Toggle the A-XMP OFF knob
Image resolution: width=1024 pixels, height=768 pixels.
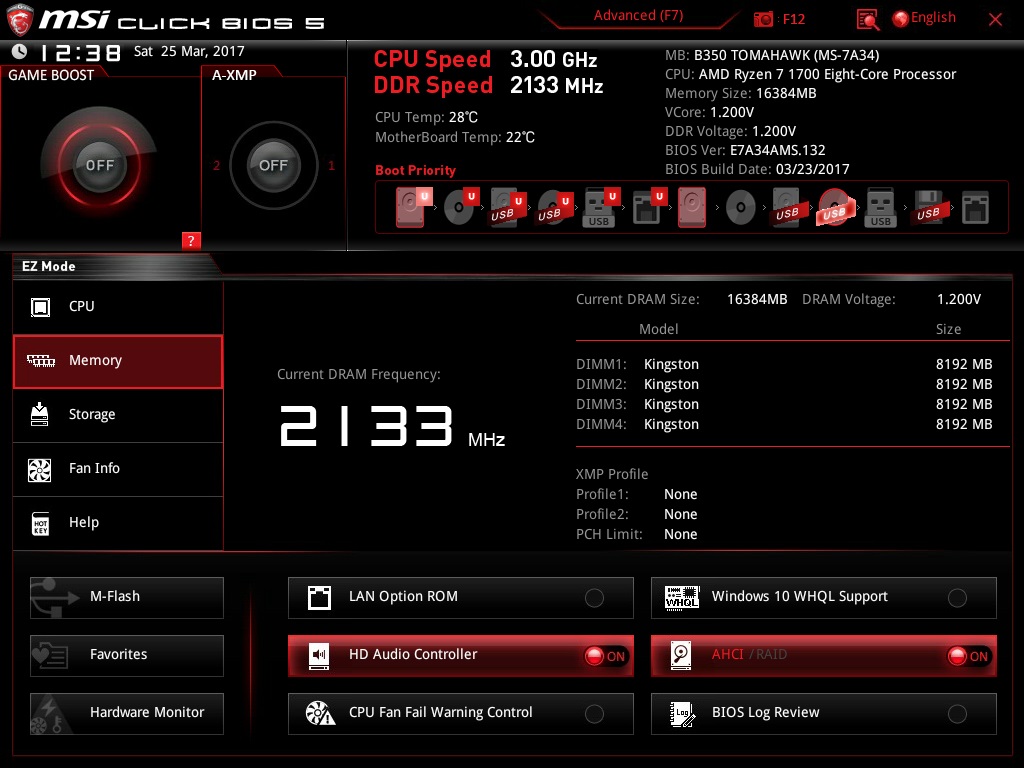tap(273, 165)
